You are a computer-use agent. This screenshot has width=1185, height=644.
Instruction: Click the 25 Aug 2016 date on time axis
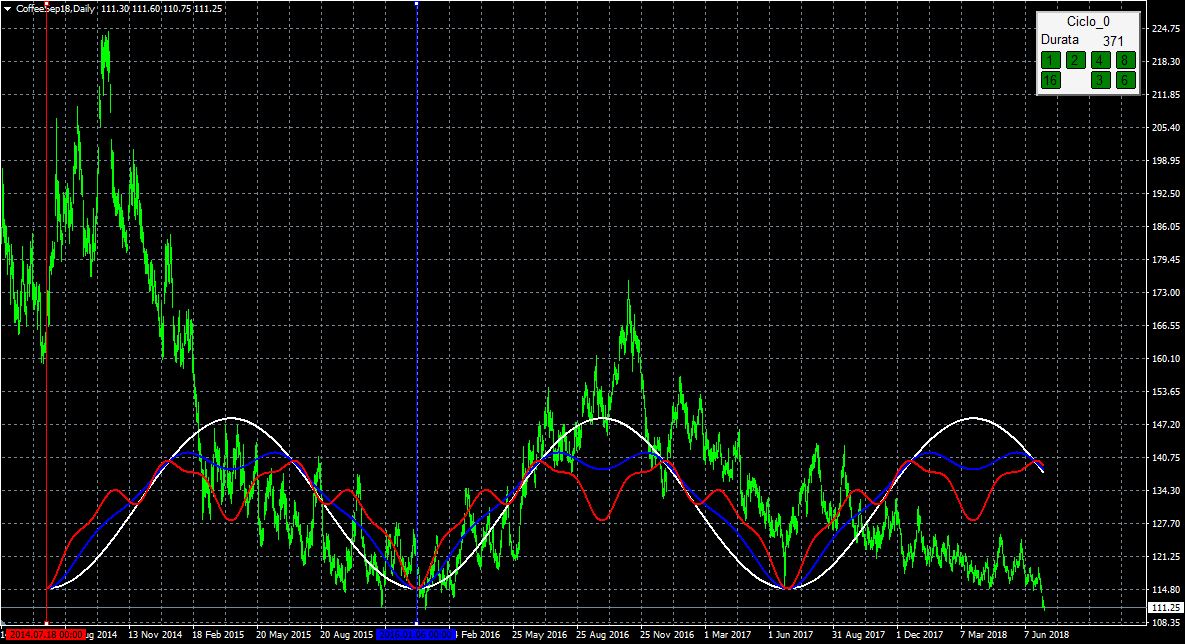click(x=602, y=634)
